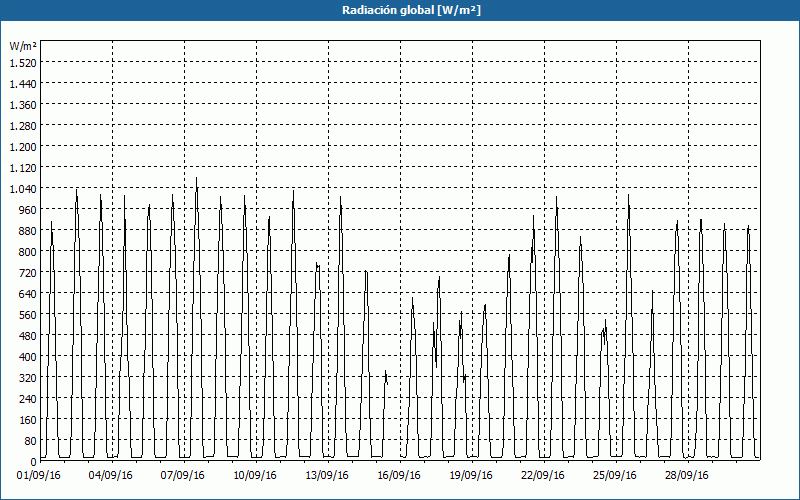
Task: Select the 13/09/16 date label
Action: click(327, 475)
